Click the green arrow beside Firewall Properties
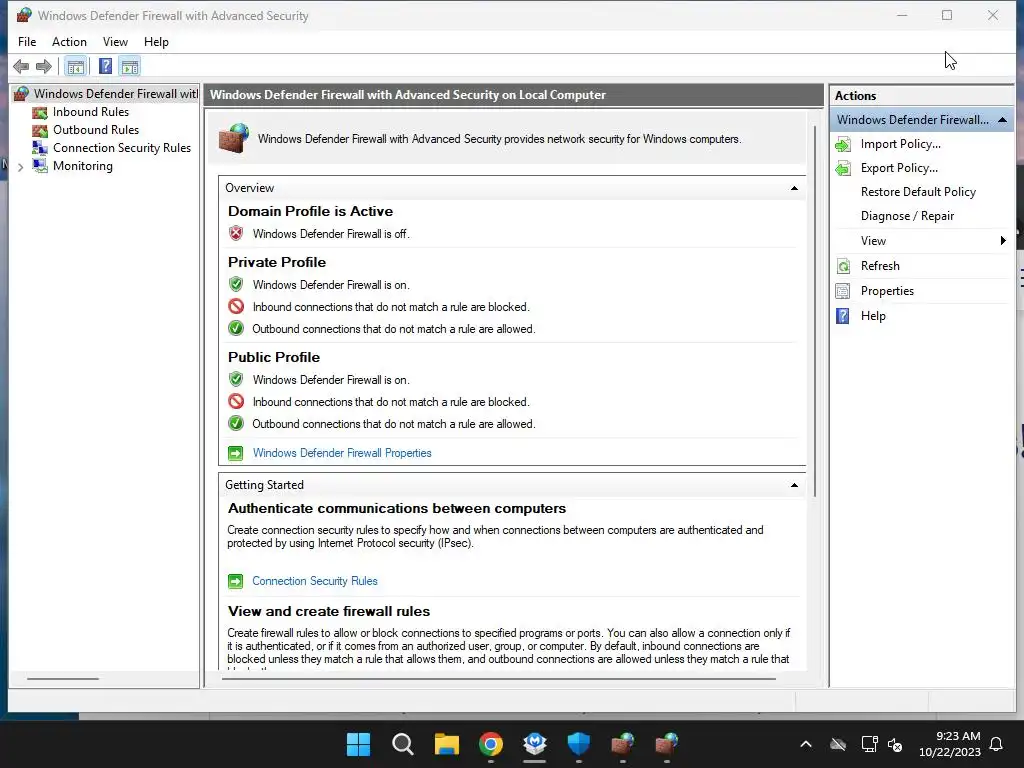The height and width of the screenshot is (768, 1024). (x=236, y=453)
